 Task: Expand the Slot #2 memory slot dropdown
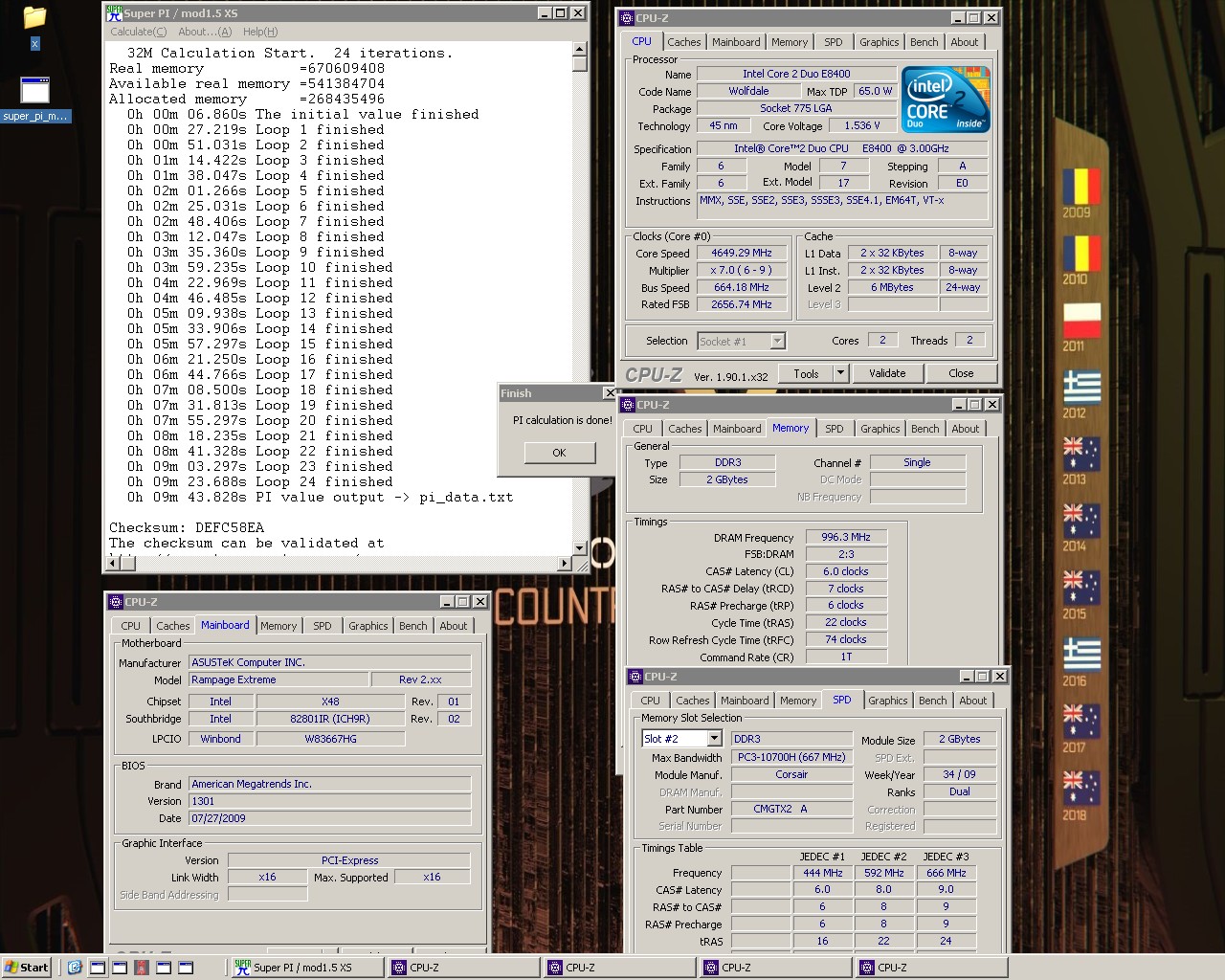click(x=714, y=739)
